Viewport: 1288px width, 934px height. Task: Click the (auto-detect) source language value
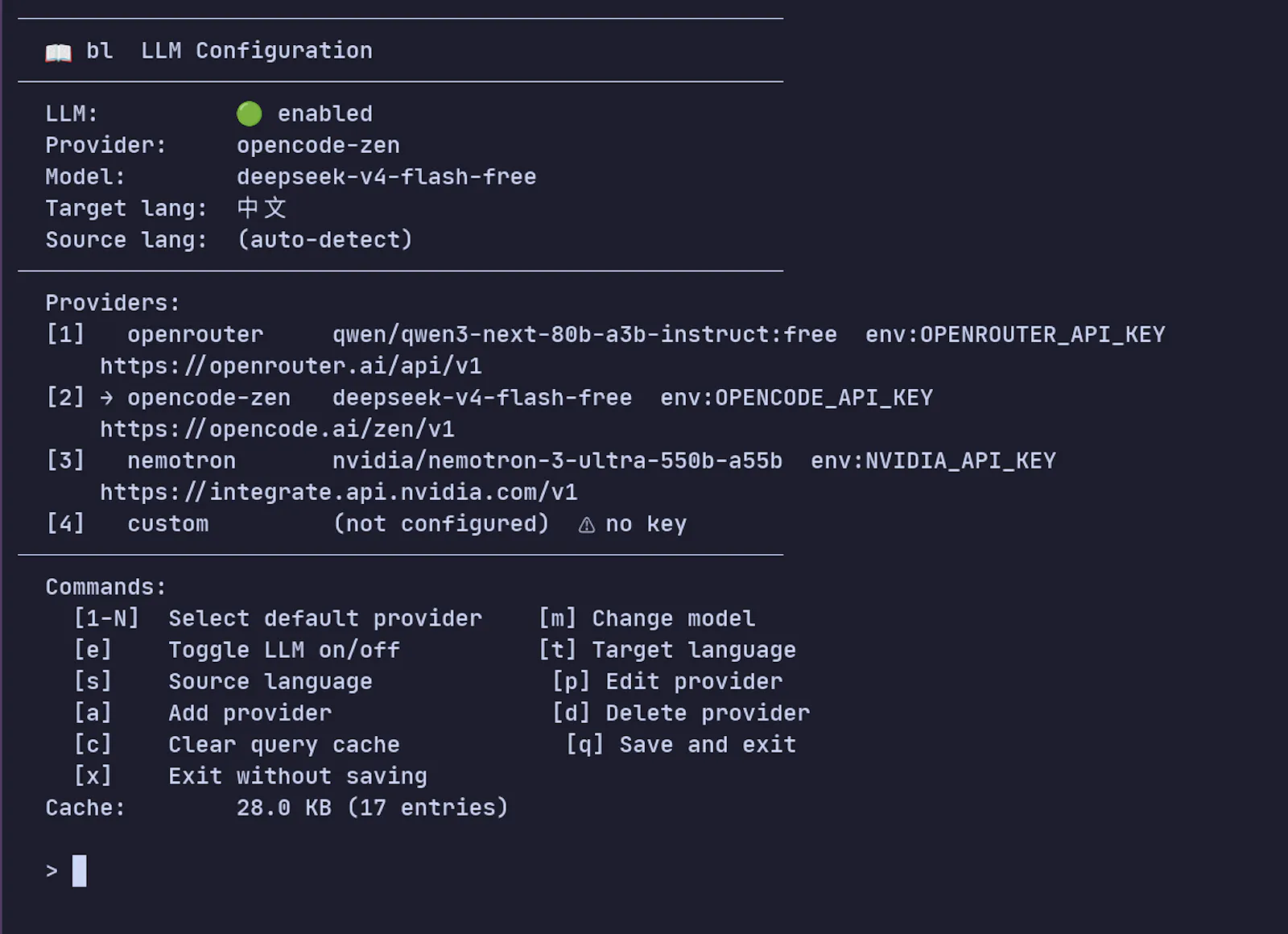click(x=324, y=240)
